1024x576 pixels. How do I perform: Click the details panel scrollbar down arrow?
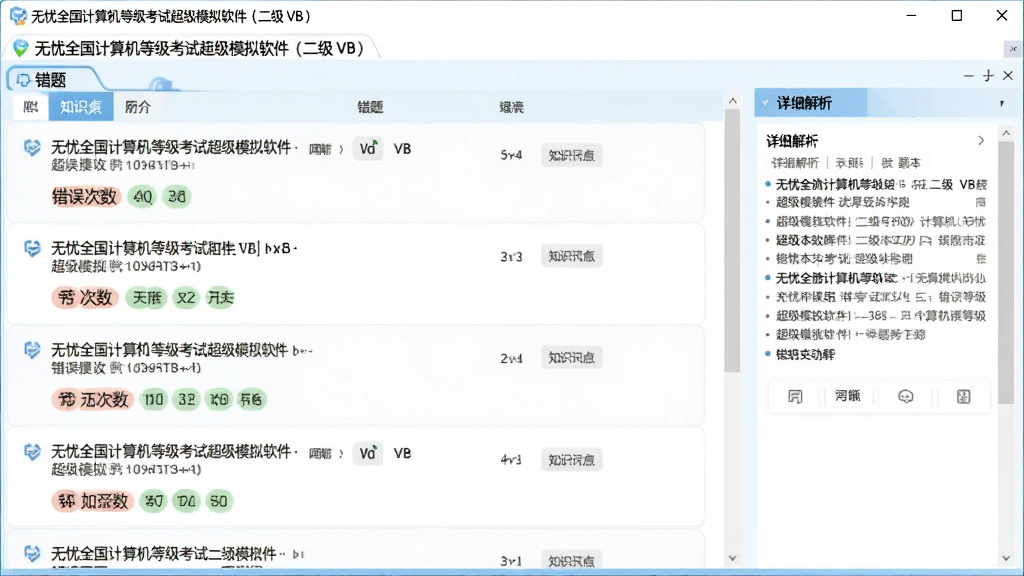[x=1006, y=558]
